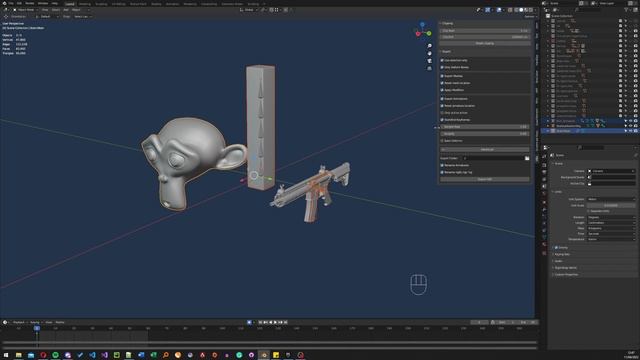
Task: Open the Render menu
Action: click(29, 3)
